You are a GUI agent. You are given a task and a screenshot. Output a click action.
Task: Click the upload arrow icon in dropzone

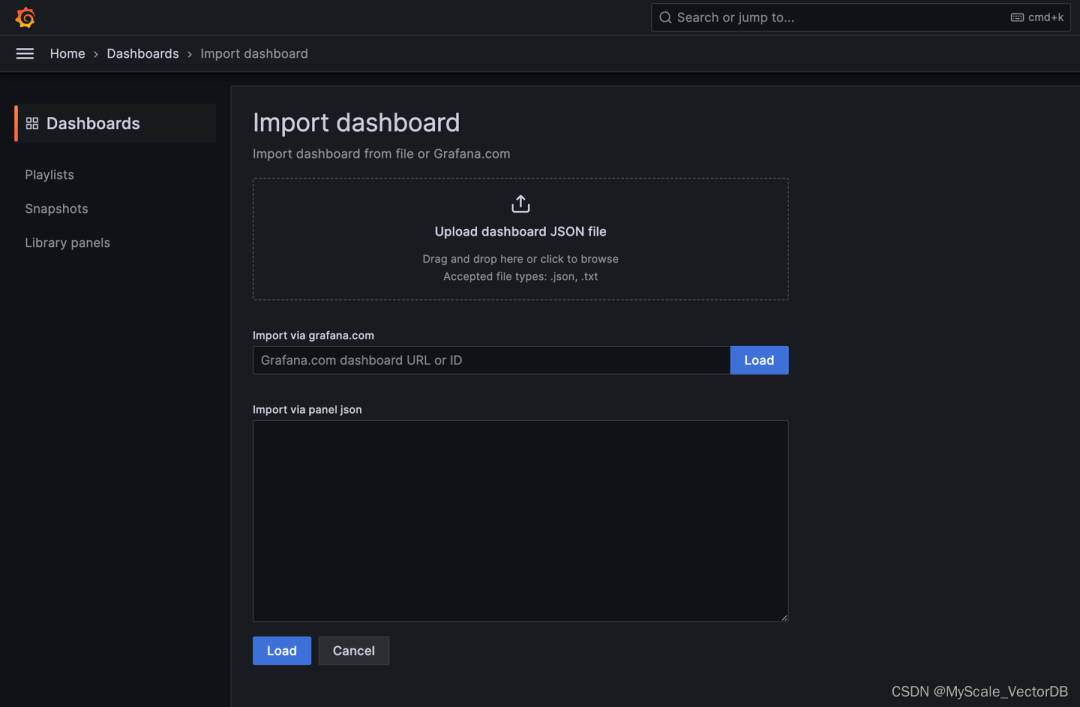520,204
